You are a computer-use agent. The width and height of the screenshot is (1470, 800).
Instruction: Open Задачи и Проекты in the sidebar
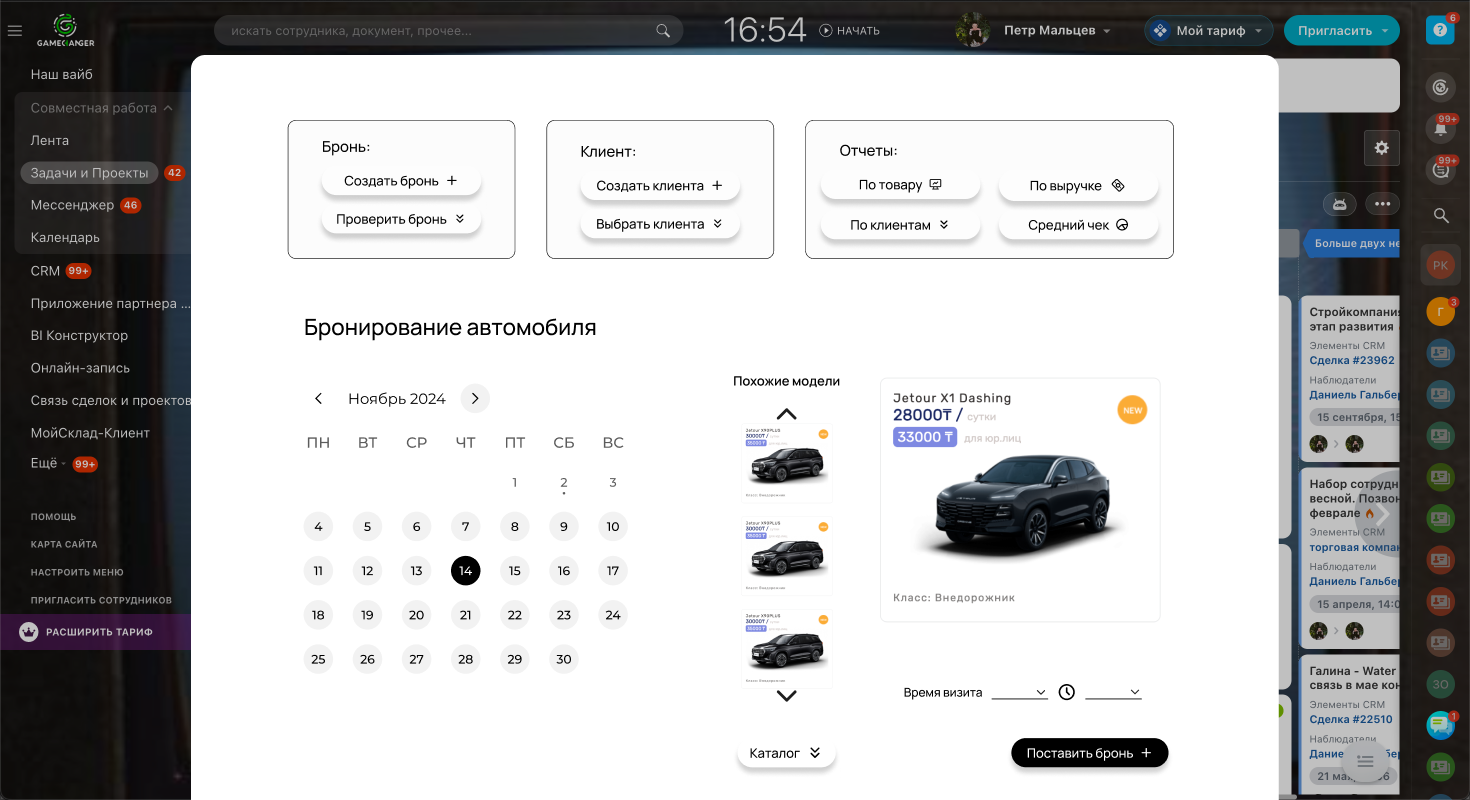pos(89,173)
